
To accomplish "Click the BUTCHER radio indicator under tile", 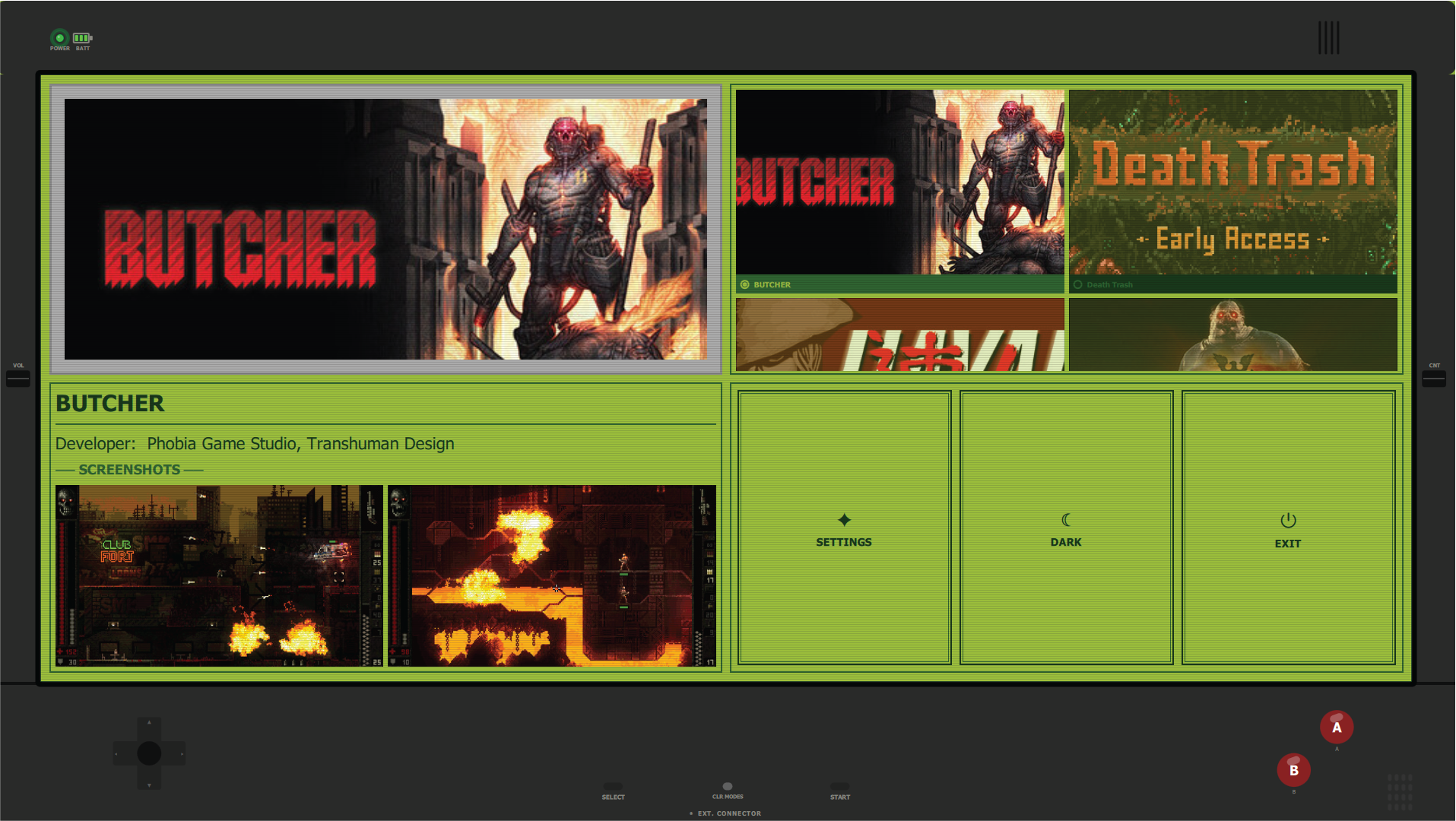I will [x=745, y=285].
